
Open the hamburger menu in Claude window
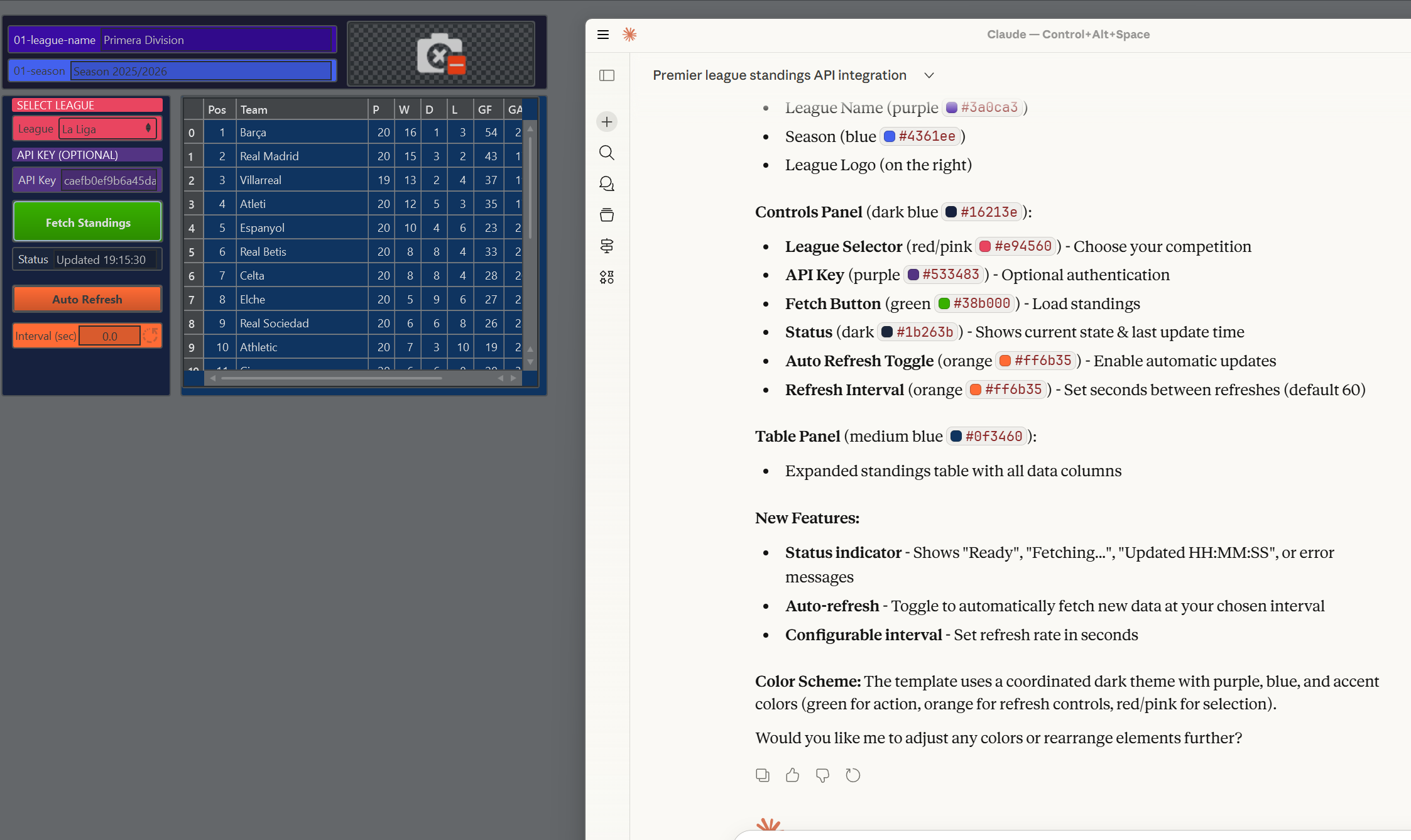(x=603, y=35)
